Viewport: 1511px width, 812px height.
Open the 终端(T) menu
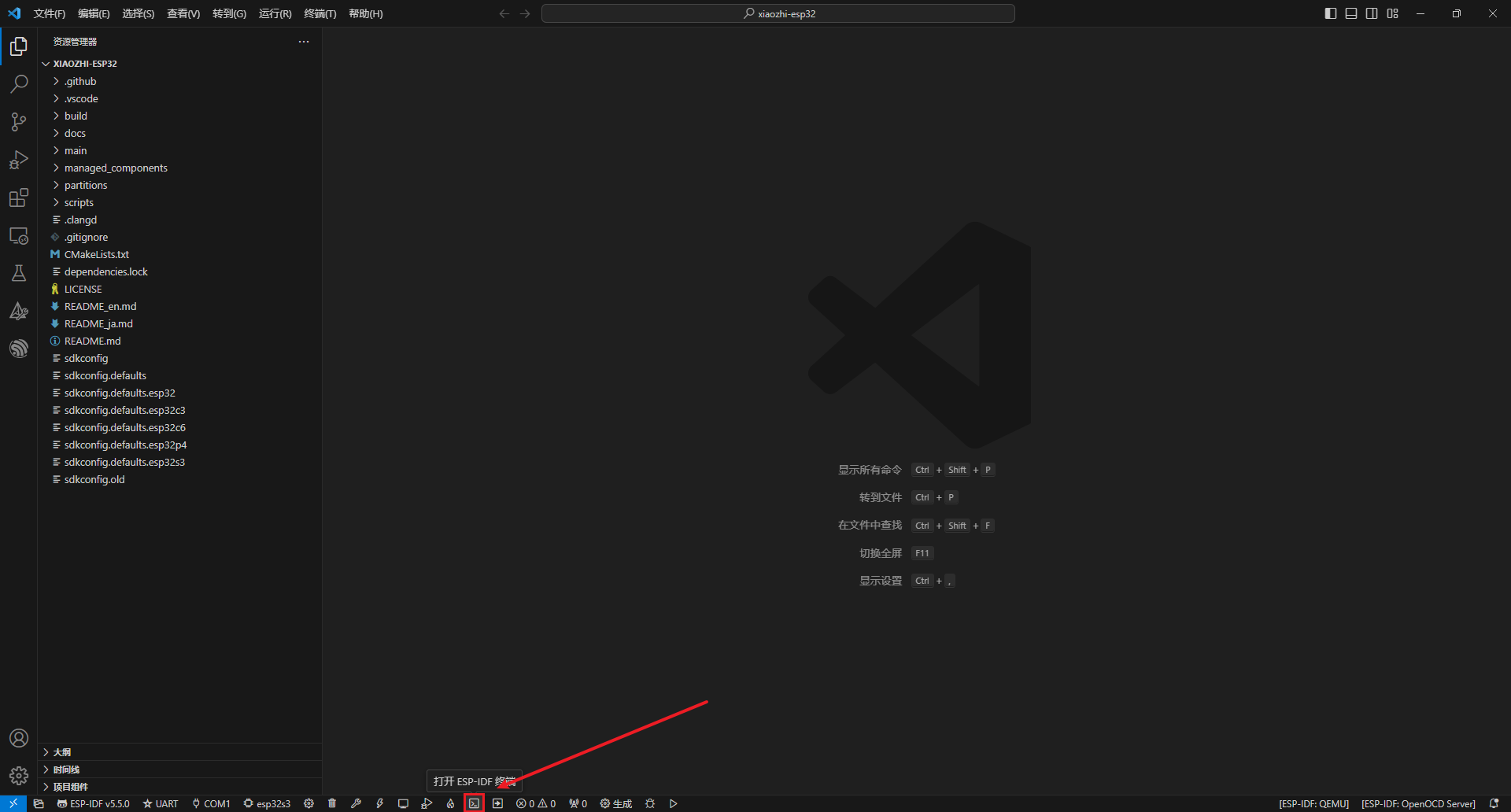[x=320, y=13]
